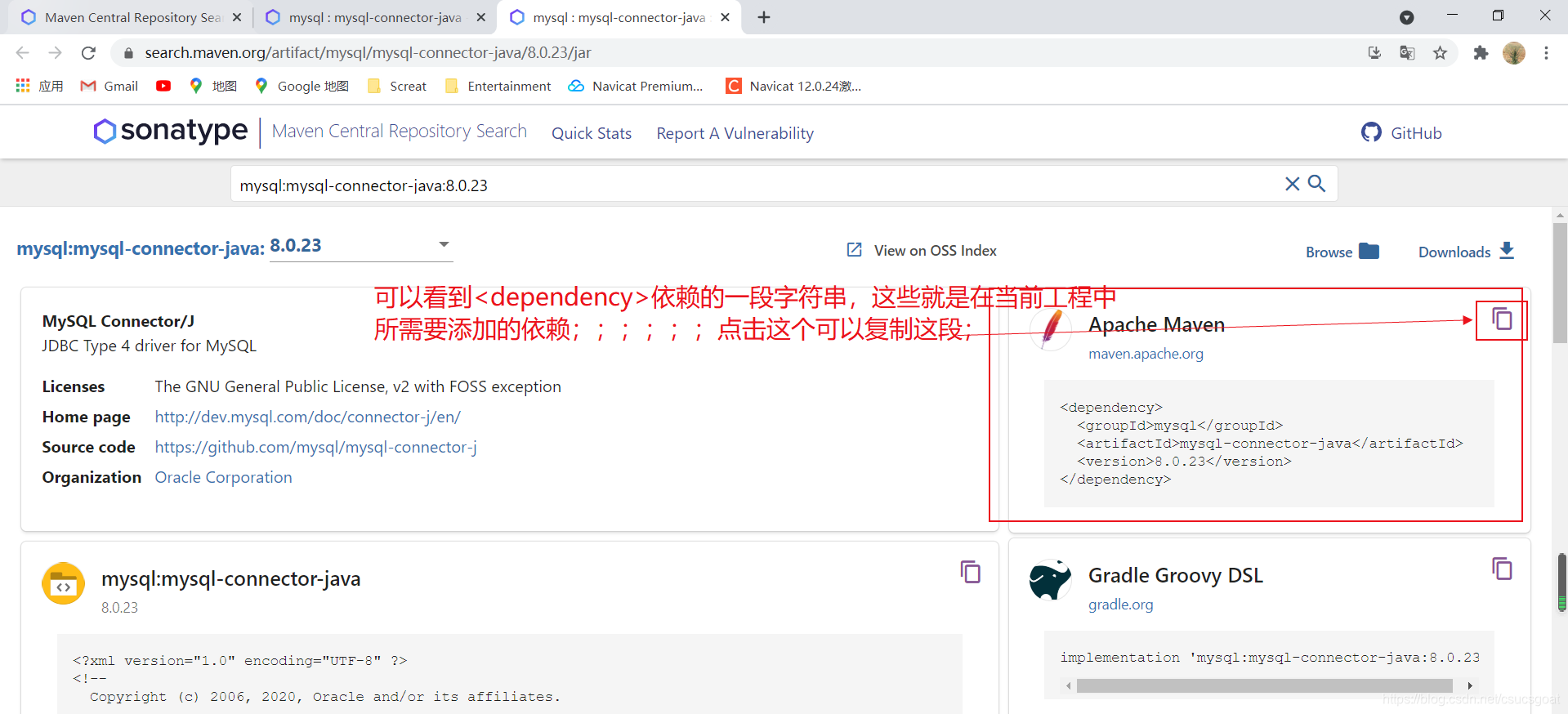The width and height of the screenshot is (1568, 714).
Task: Bookmark this page with star icon
Action: (x=1440, y=53)
